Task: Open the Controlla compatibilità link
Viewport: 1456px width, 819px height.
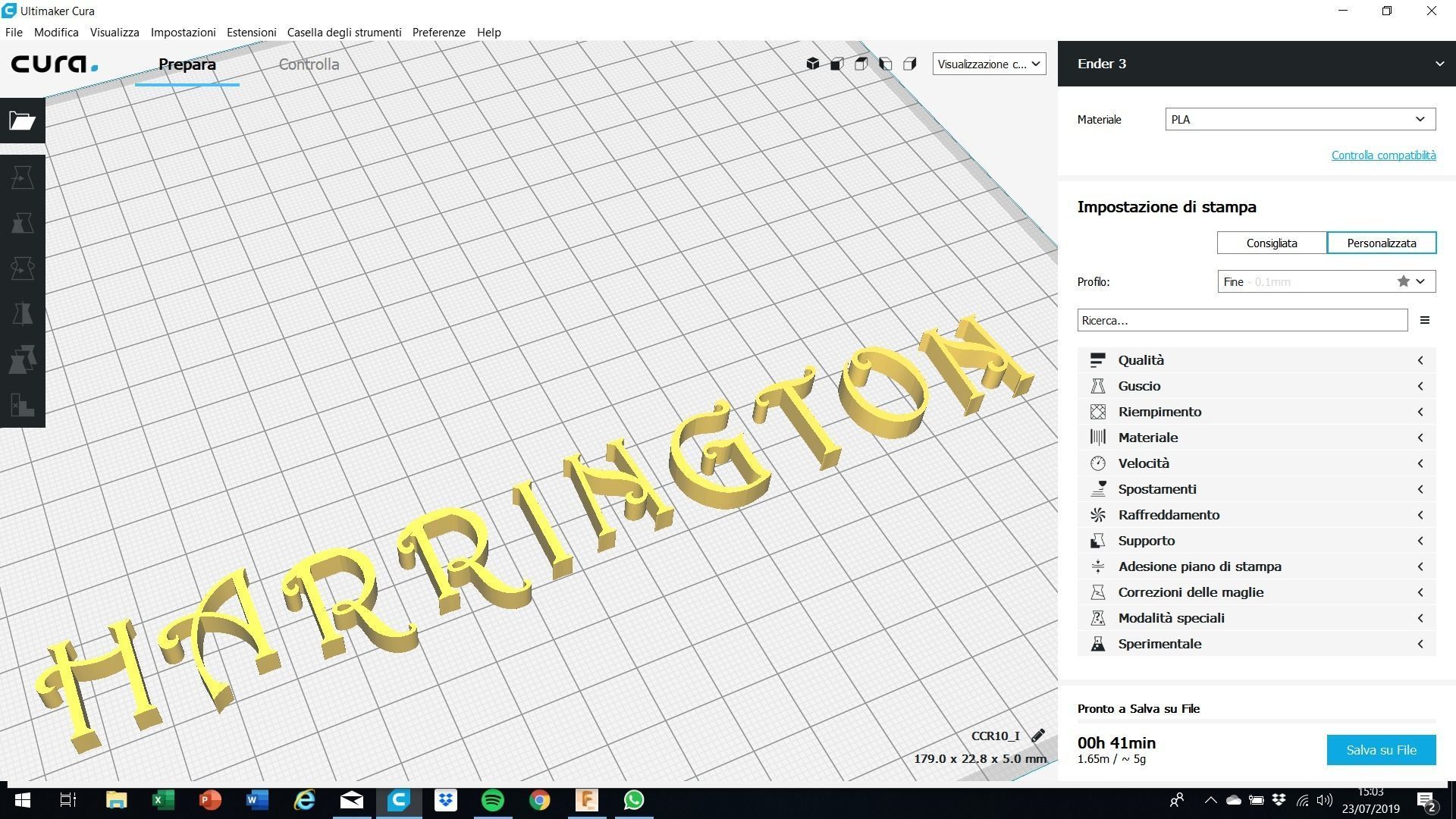Action: [x=1383, y=155]
